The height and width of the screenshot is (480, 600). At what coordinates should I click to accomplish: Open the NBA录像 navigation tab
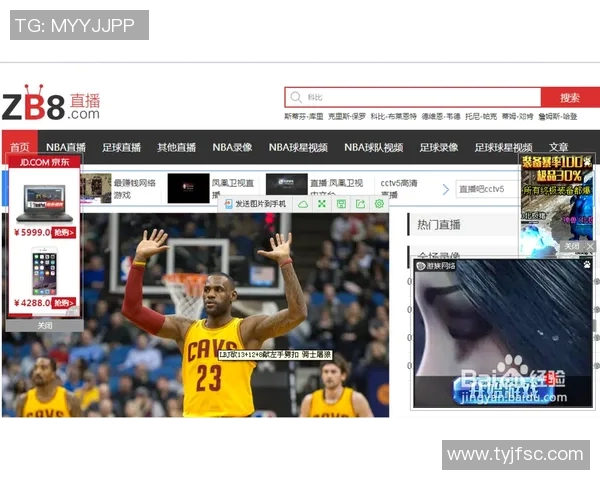point(232,147)
